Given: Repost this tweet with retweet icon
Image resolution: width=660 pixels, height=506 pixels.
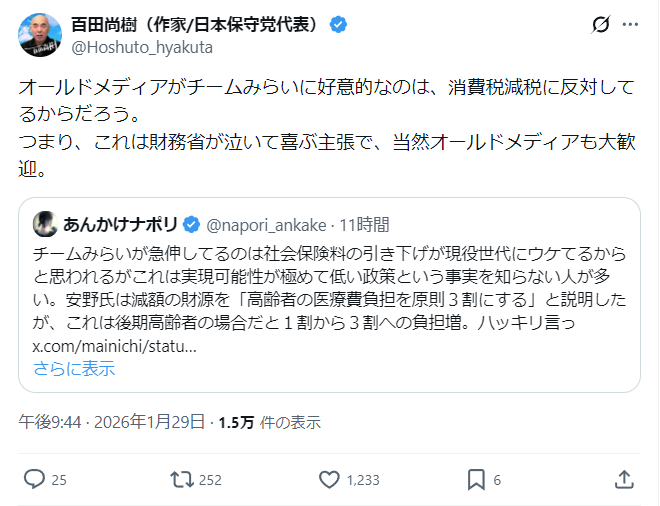Looking at the screenshot, I should 182,479.
